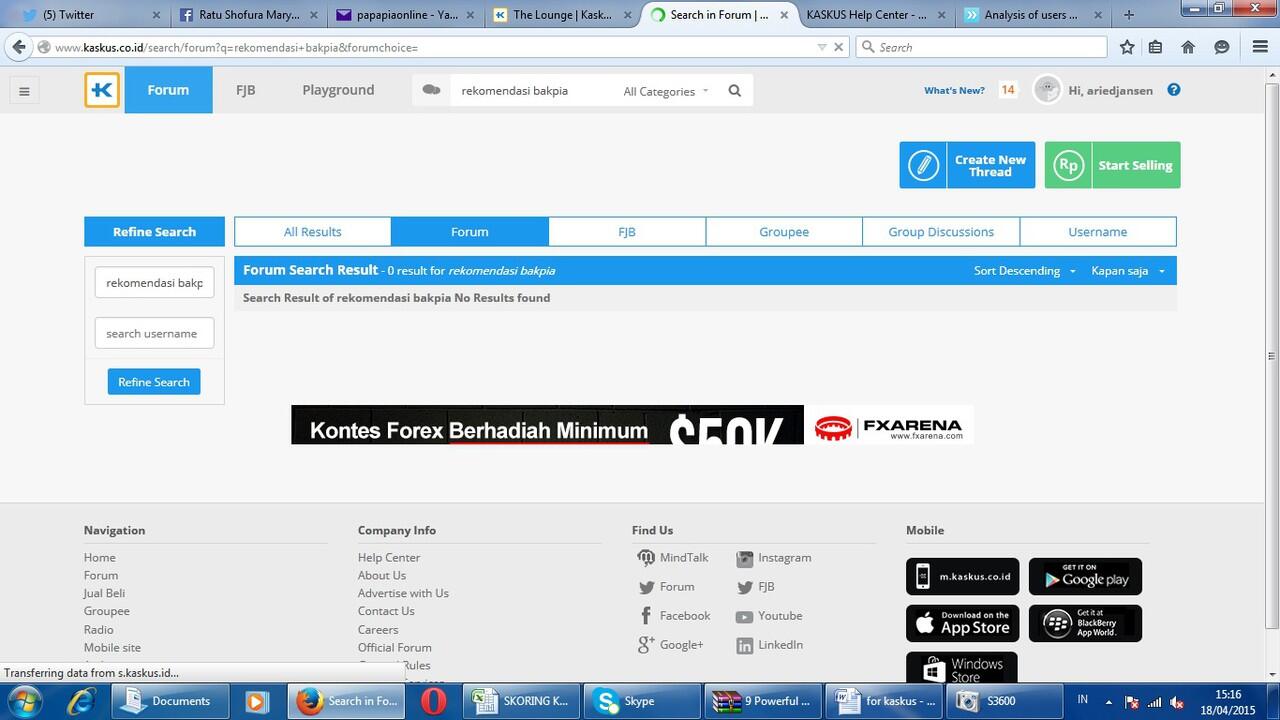1280x720 pixels.
Task: Select the Username results tab
Action: (x=1098, y=232)
